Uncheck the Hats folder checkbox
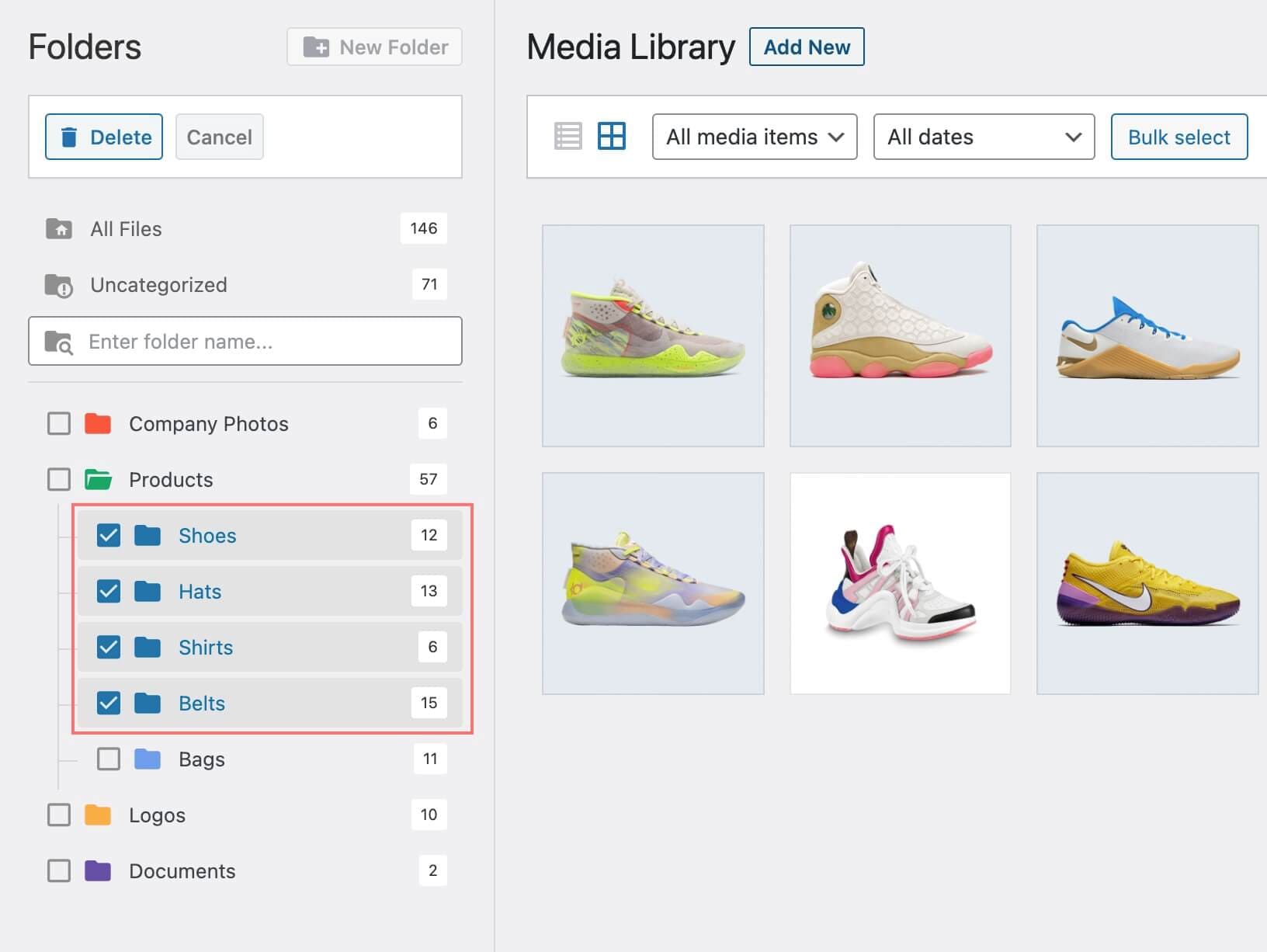The width and height of the screenshot is (1267, 952). [109, 591]
